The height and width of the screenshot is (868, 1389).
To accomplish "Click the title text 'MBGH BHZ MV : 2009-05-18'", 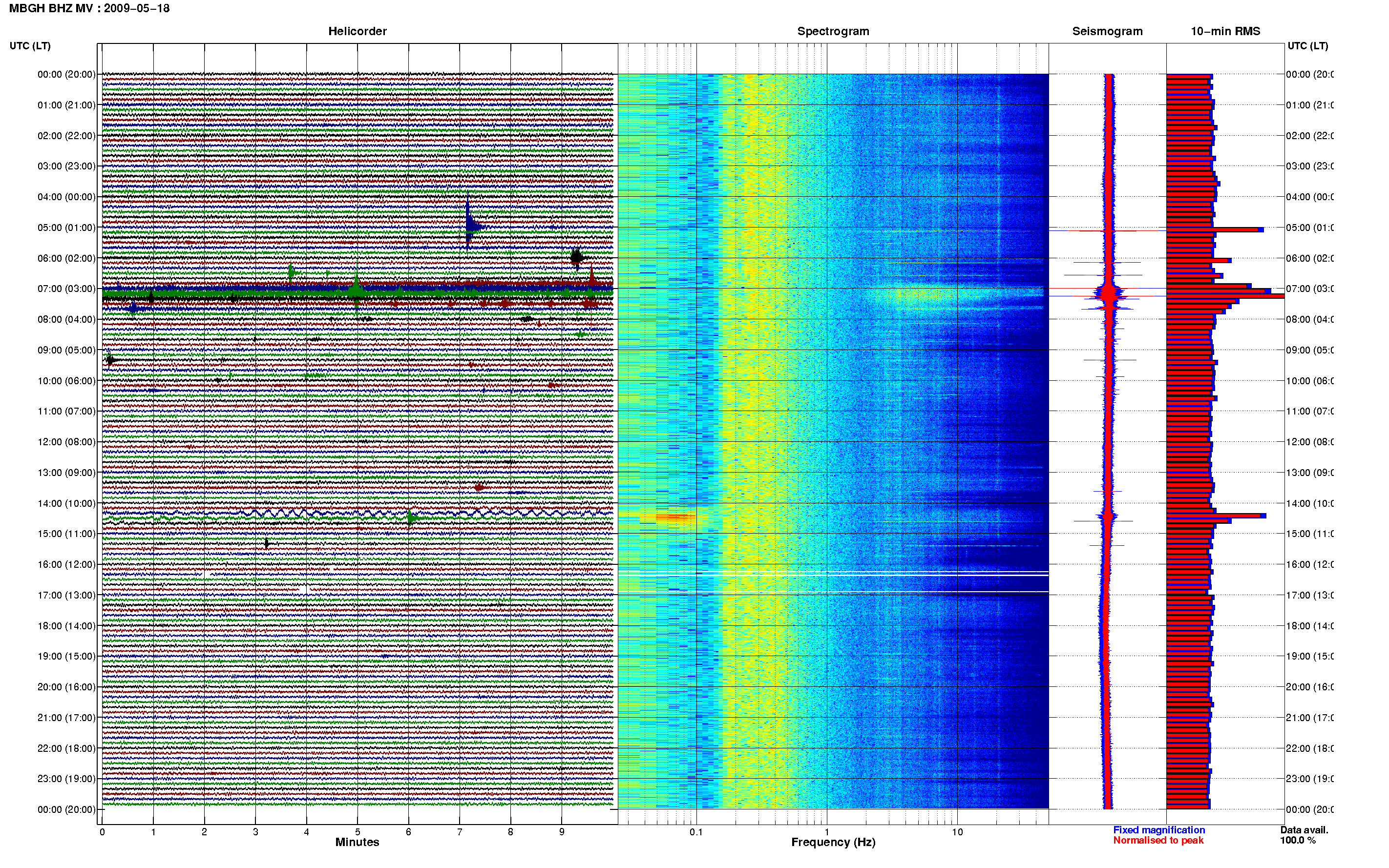I will click(x=89, y=9).
